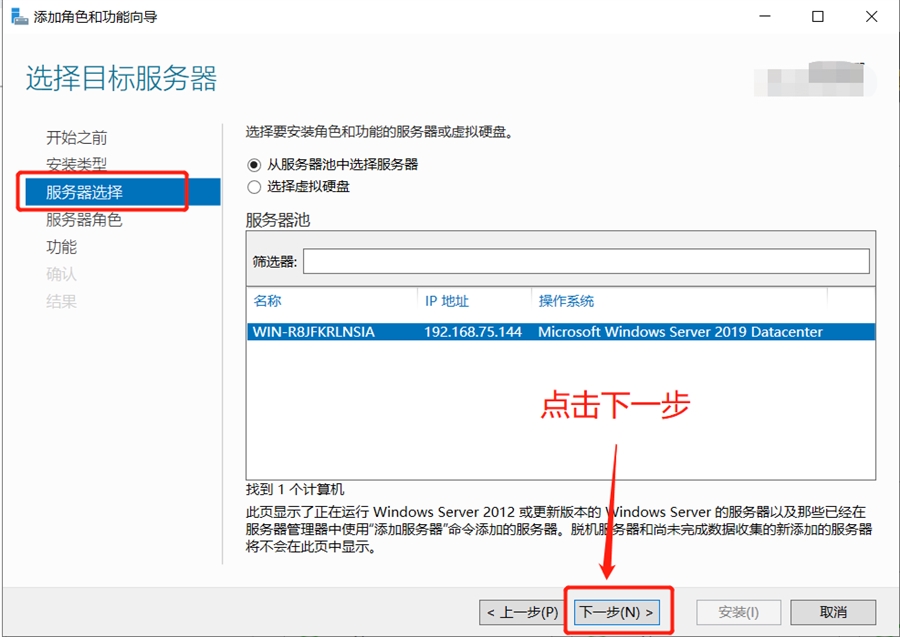Maximize the wizard window

pyautogui.click(x=818, y=17)
